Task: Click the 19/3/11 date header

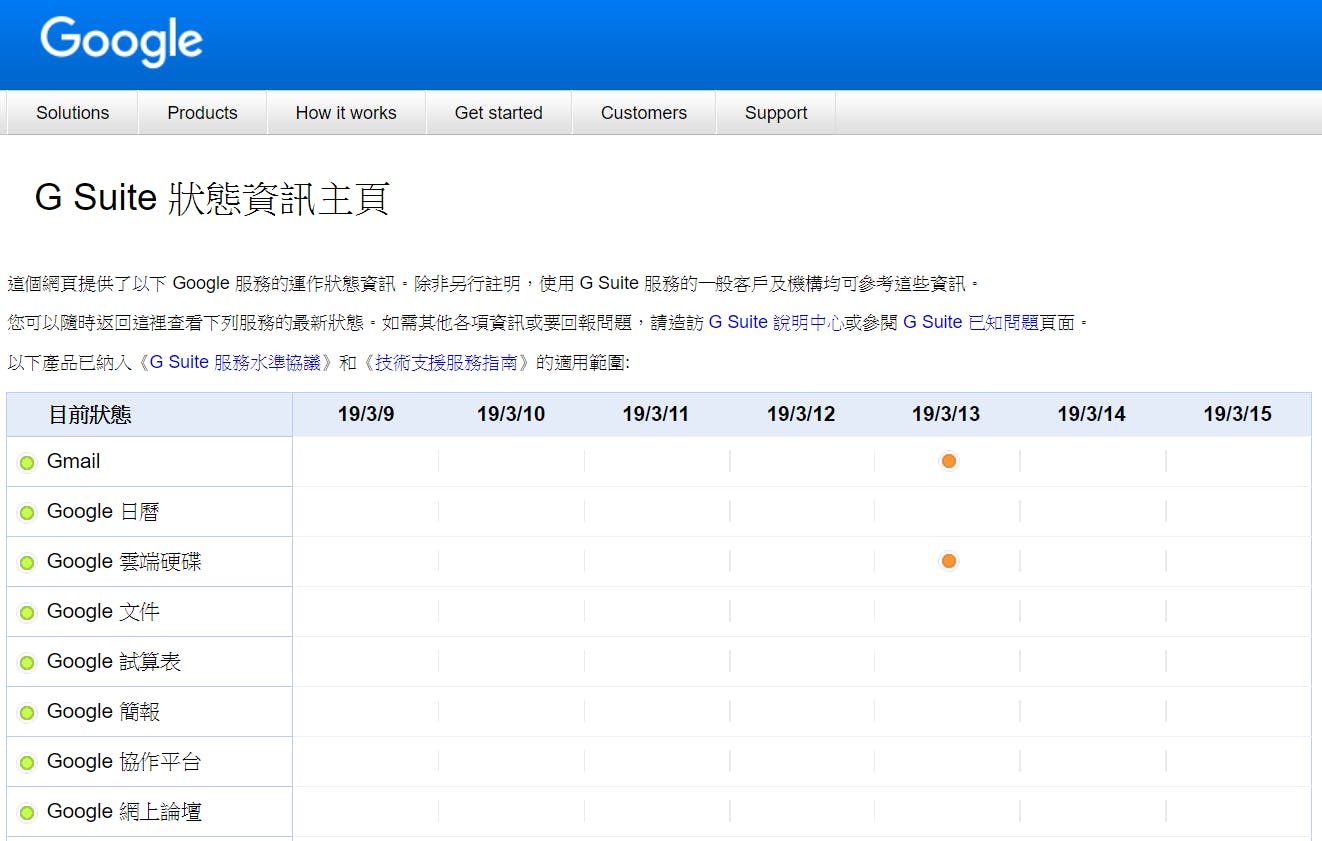Action: 656,414
